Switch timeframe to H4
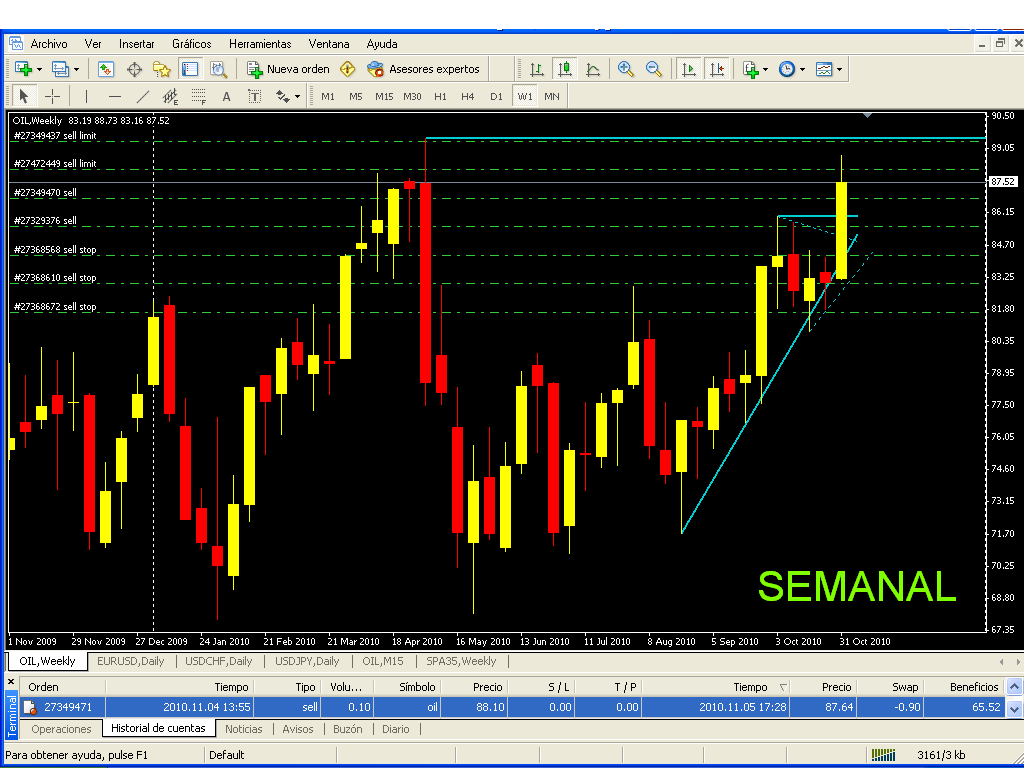This screenshot has width=1032, height=768. tap(467, 97)
